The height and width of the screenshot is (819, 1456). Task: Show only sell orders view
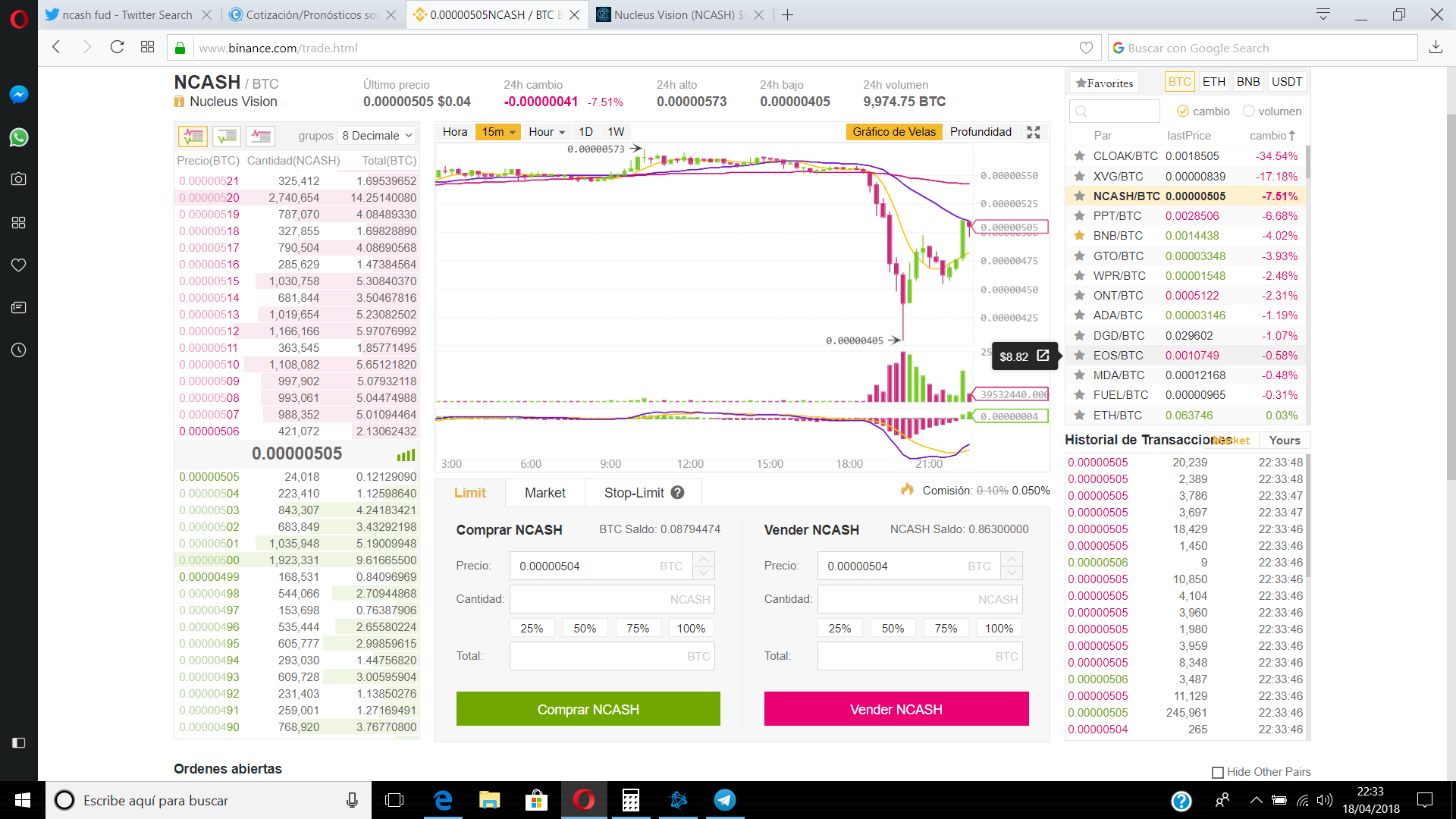260,136
